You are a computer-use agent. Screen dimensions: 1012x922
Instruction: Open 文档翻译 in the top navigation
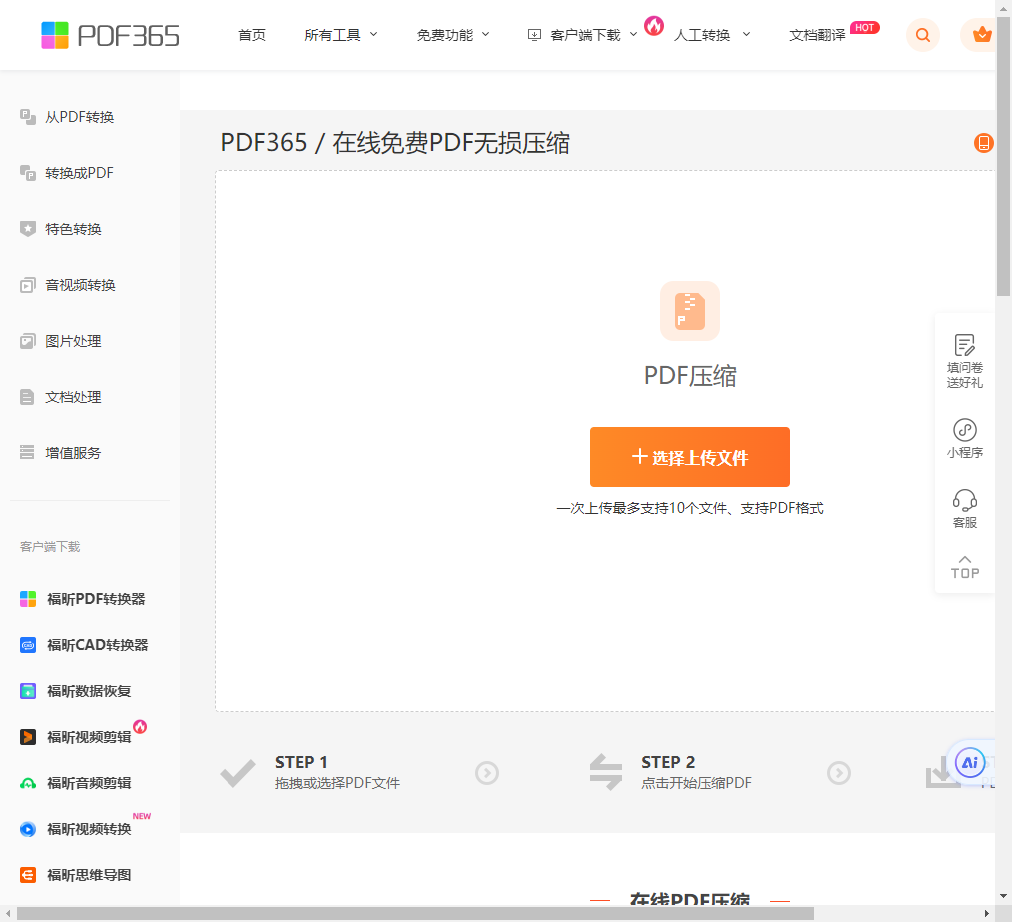(817, 35)
